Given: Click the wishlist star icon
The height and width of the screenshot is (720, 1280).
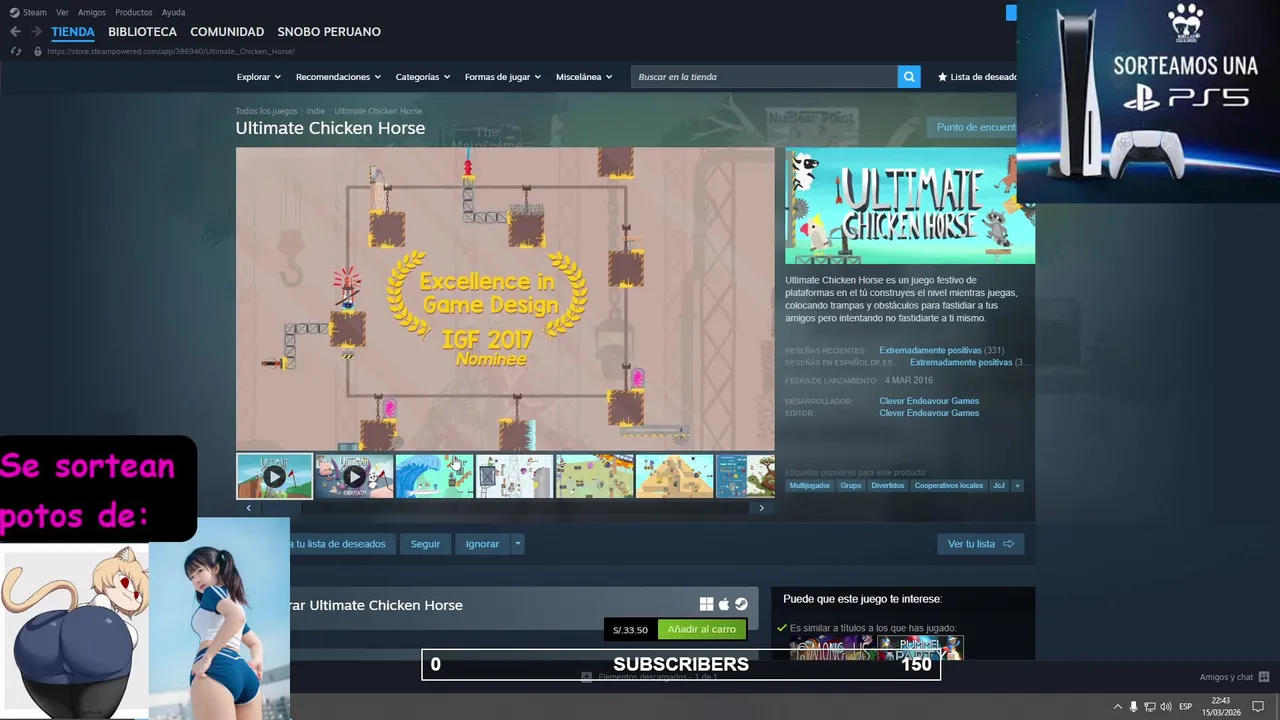Looking at the screenshot, I should pos(942,77).
